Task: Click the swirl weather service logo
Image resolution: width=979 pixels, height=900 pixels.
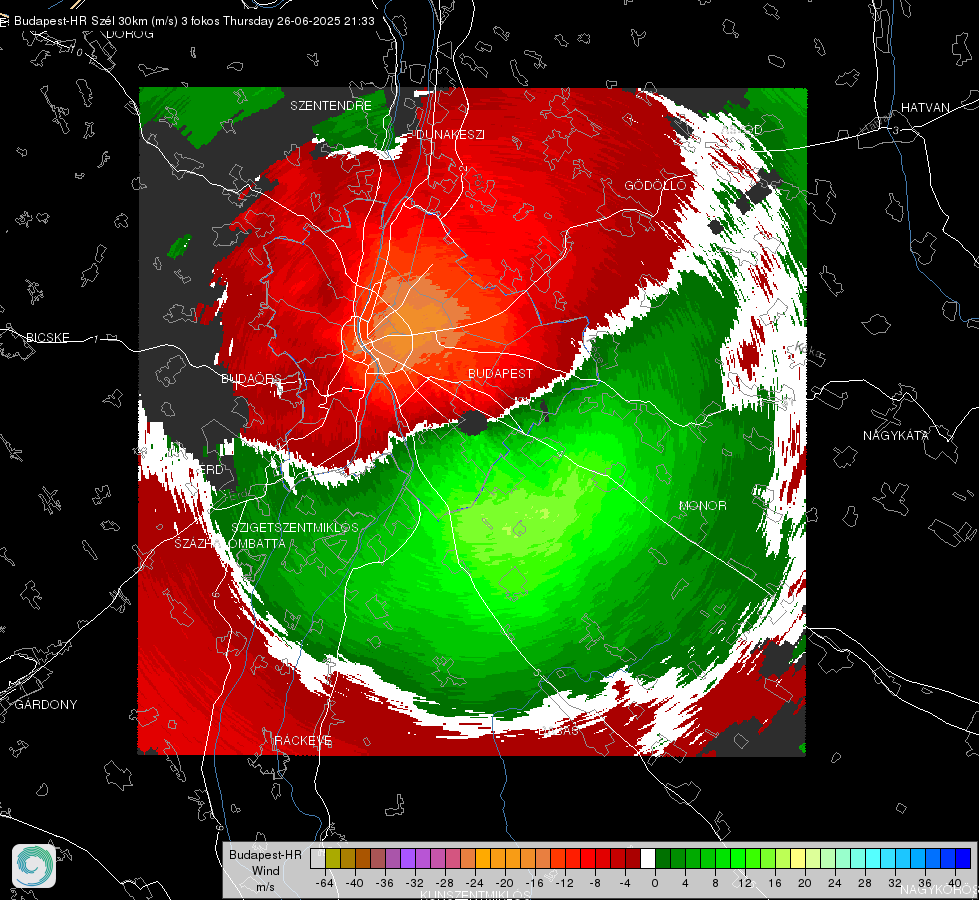Action: pos(34,866)
